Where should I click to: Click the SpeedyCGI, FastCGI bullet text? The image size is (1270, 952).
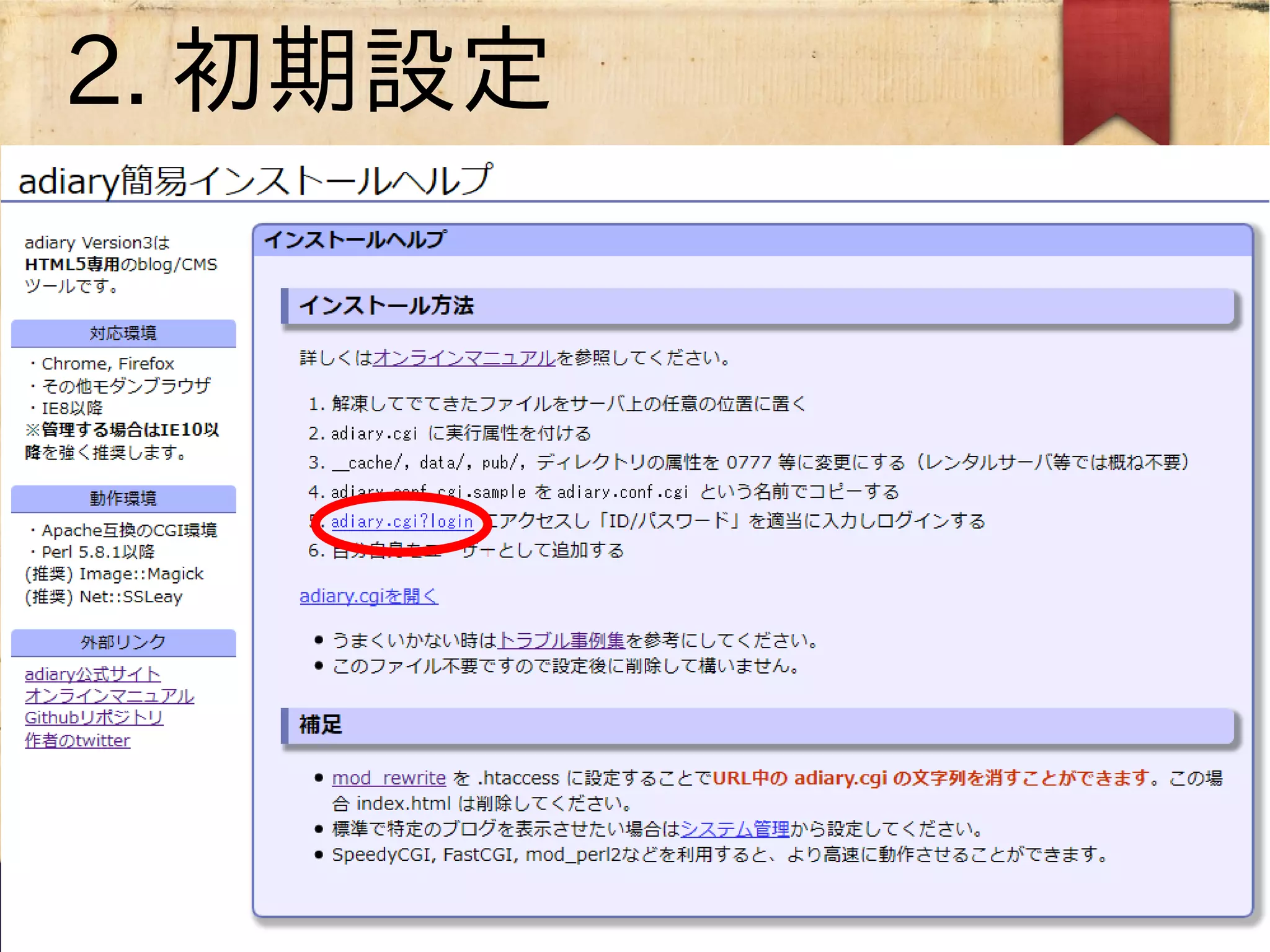click(720, 855)
